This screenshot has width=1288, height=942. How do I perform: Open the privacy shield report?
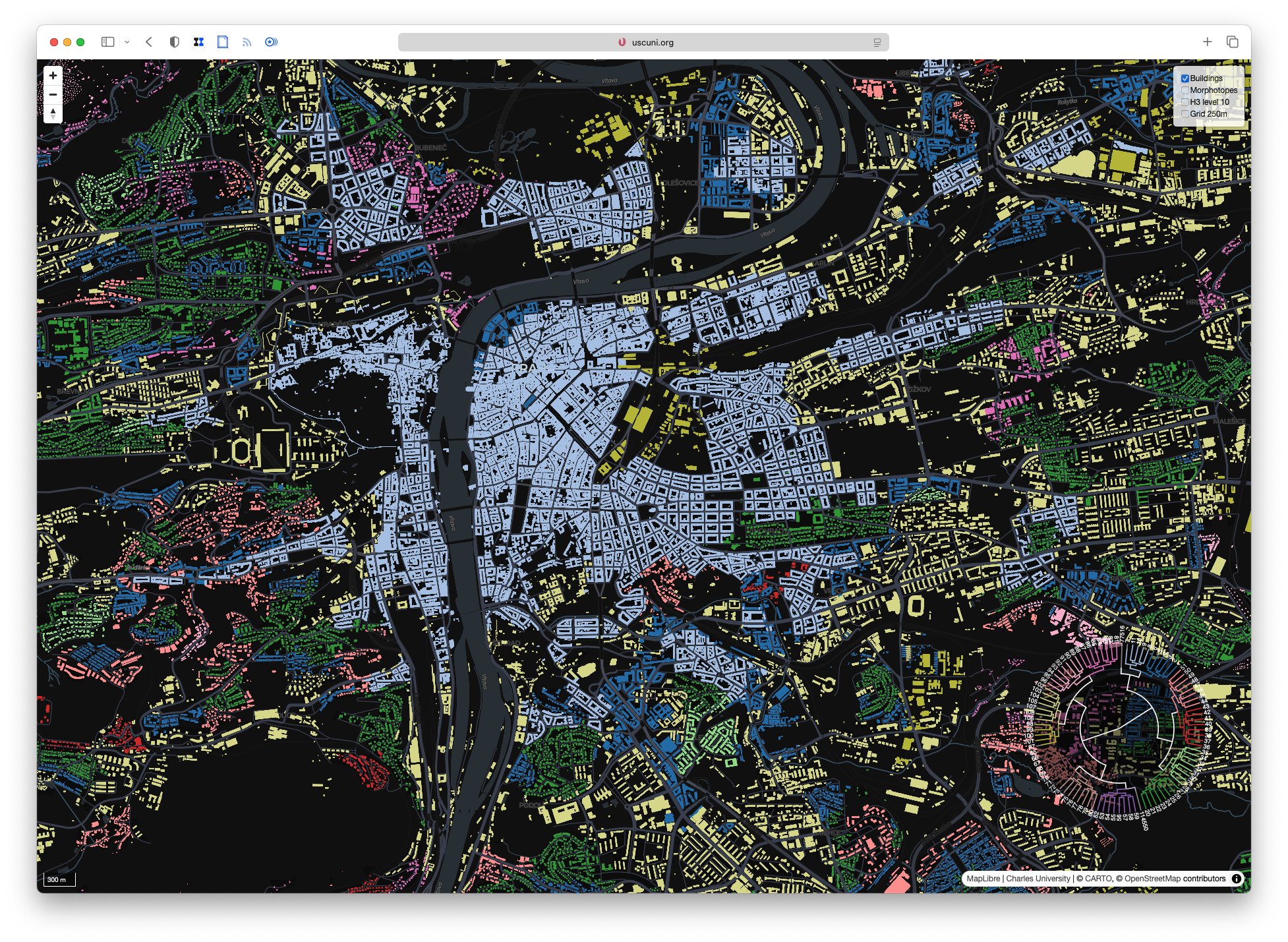174,42
